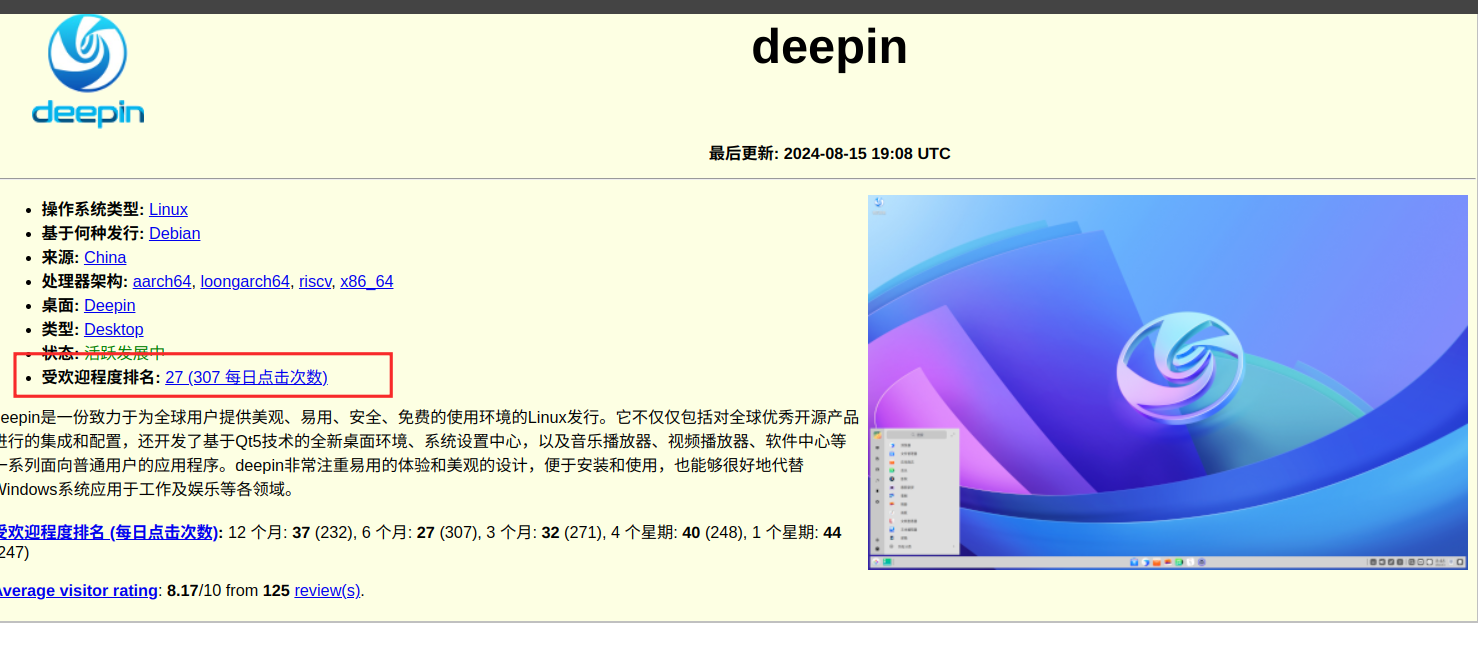This screenshot has height=645, width=1478.
Task: Click the 活跃发展中 status text
Action: click(124, 353)
